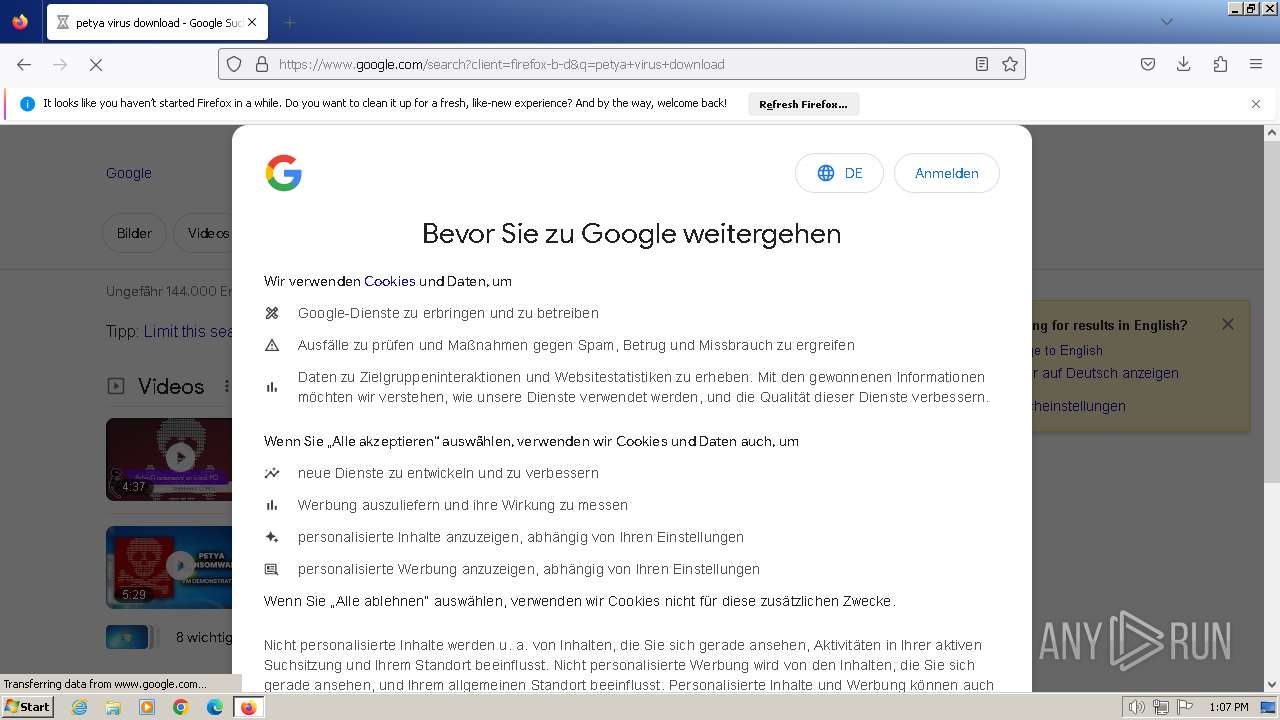The height and width of the screenshot is (720, 1280).
Task: Open the Action Center flag icon
Action: tap(1183, 707)
